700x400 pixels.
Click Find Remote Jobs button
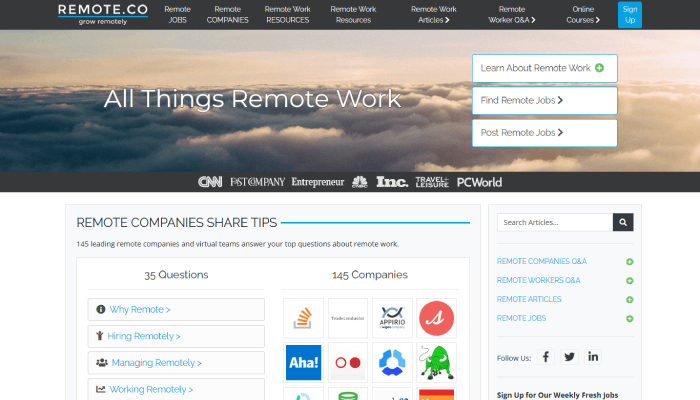point(545,100)
